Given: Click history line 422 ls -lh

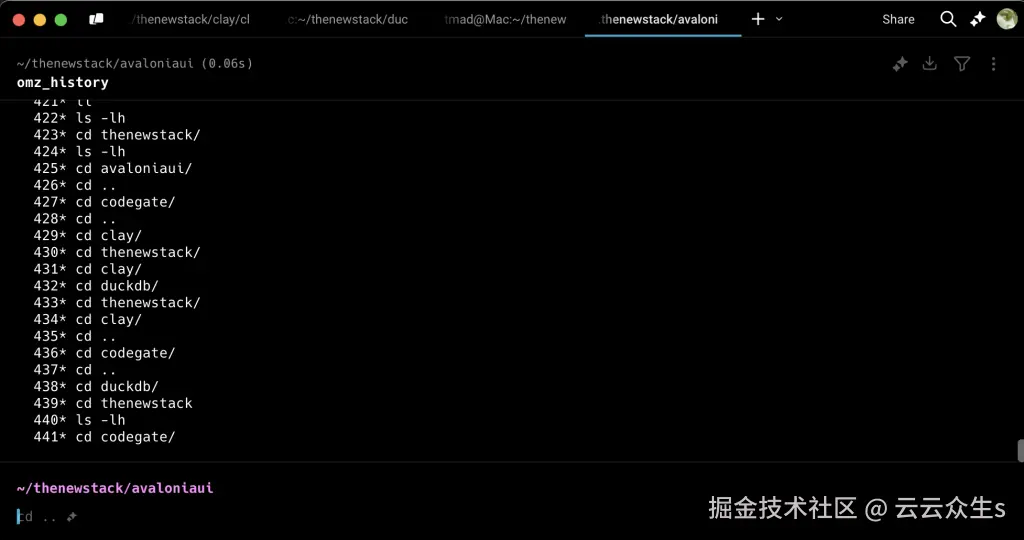Looking at the screenshot, I should point(79,118).
